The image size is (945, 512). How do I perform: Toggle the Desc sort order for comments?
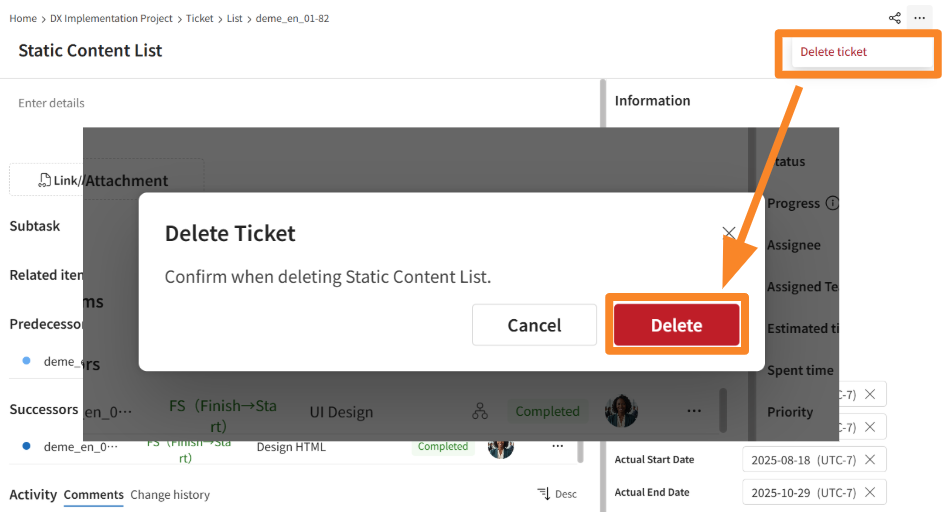[x=557, y=494]
